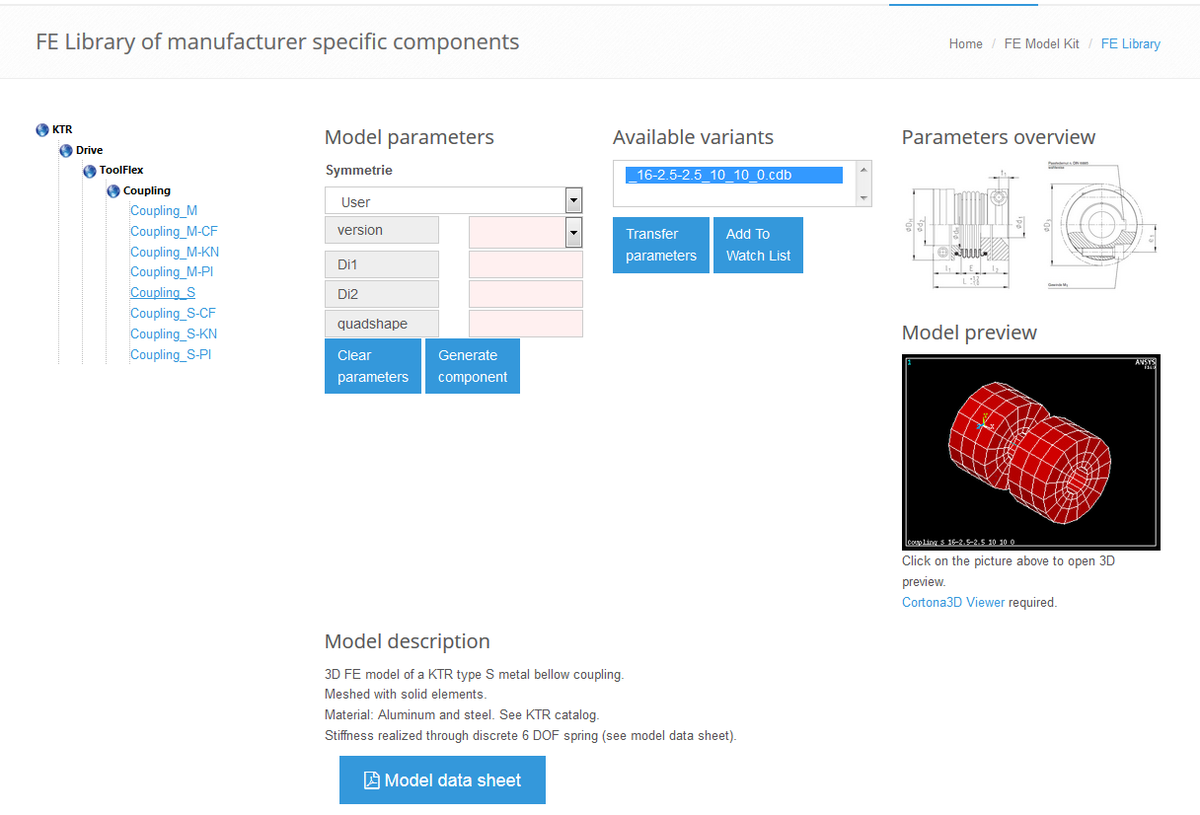The width and height of the screenshot is (1200, 815).
Task: Click the Di2 parameter label
Action: tap(382, 295)
